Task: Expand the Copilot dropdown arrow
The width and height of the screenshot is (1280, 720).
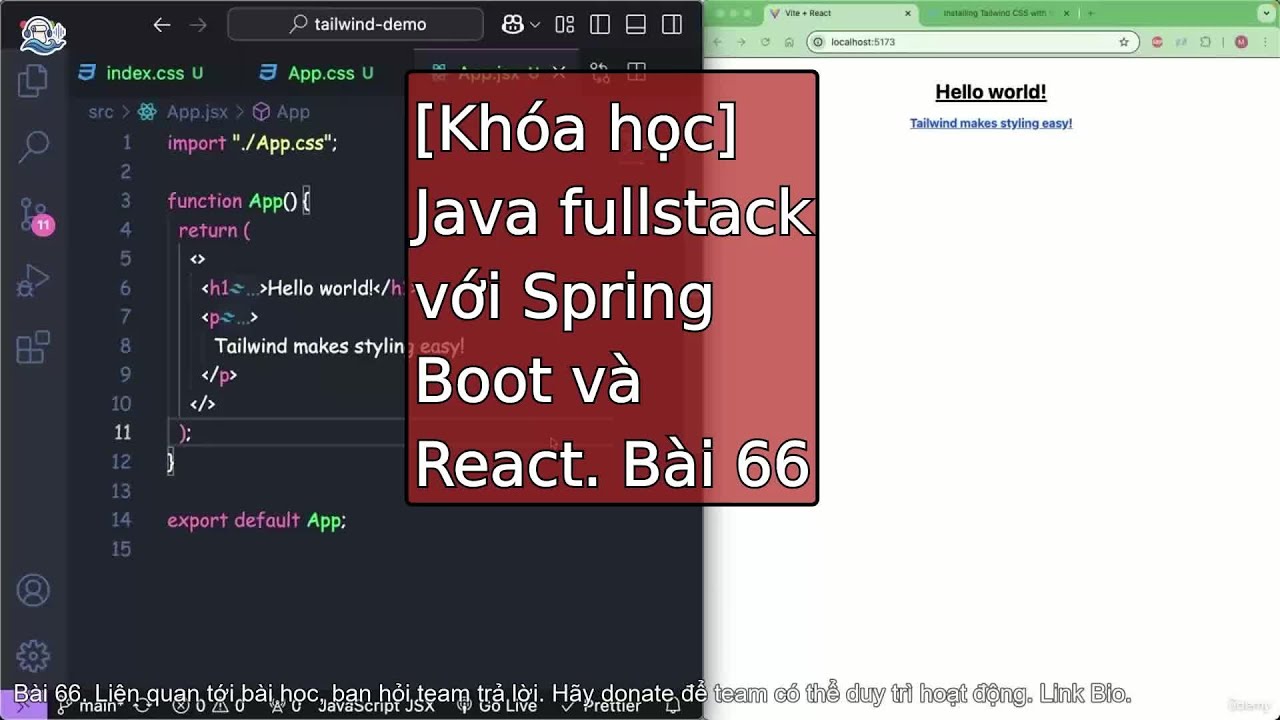Action: [535, 25]
